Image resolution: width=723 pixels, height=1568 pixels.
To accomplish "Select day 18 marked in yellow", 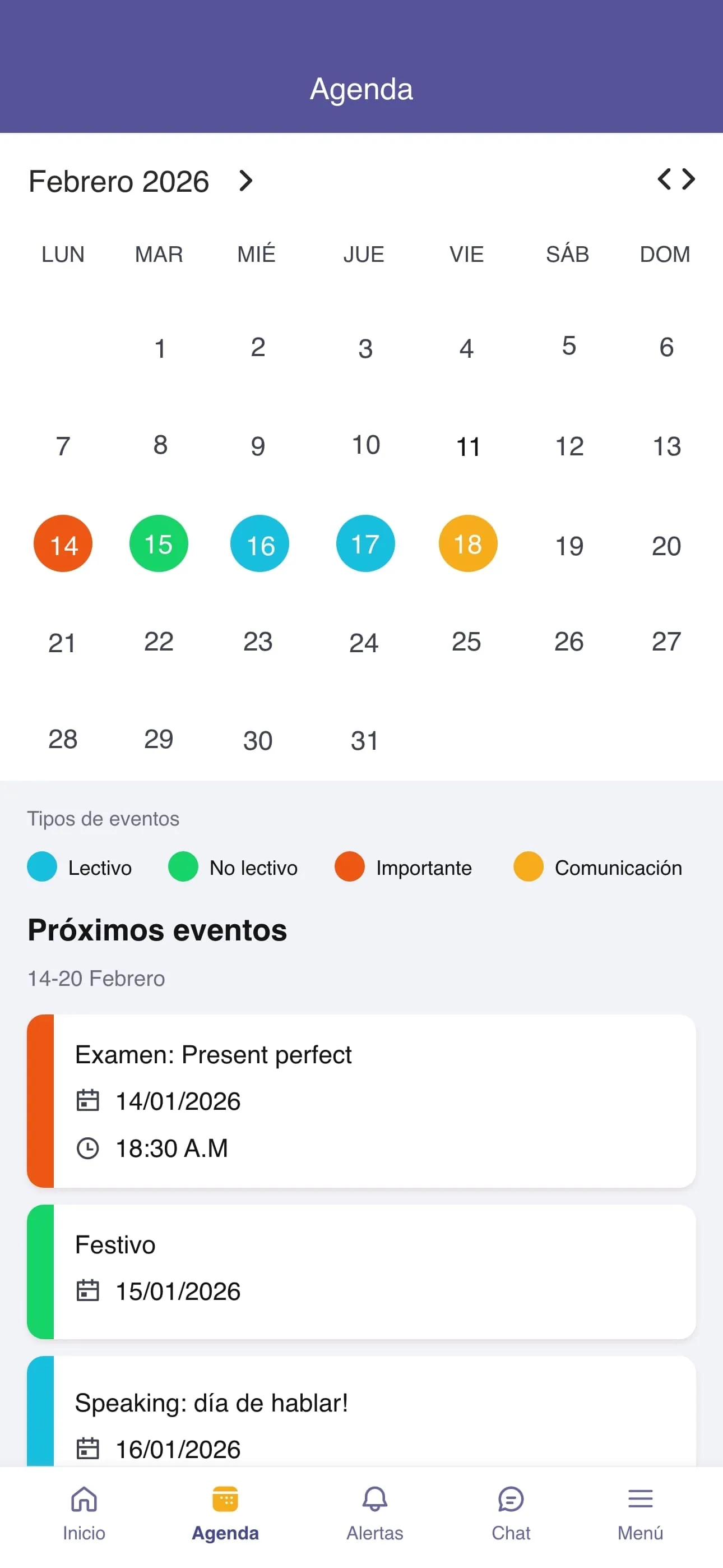I will pyautogui.click(x=468, y=543).
